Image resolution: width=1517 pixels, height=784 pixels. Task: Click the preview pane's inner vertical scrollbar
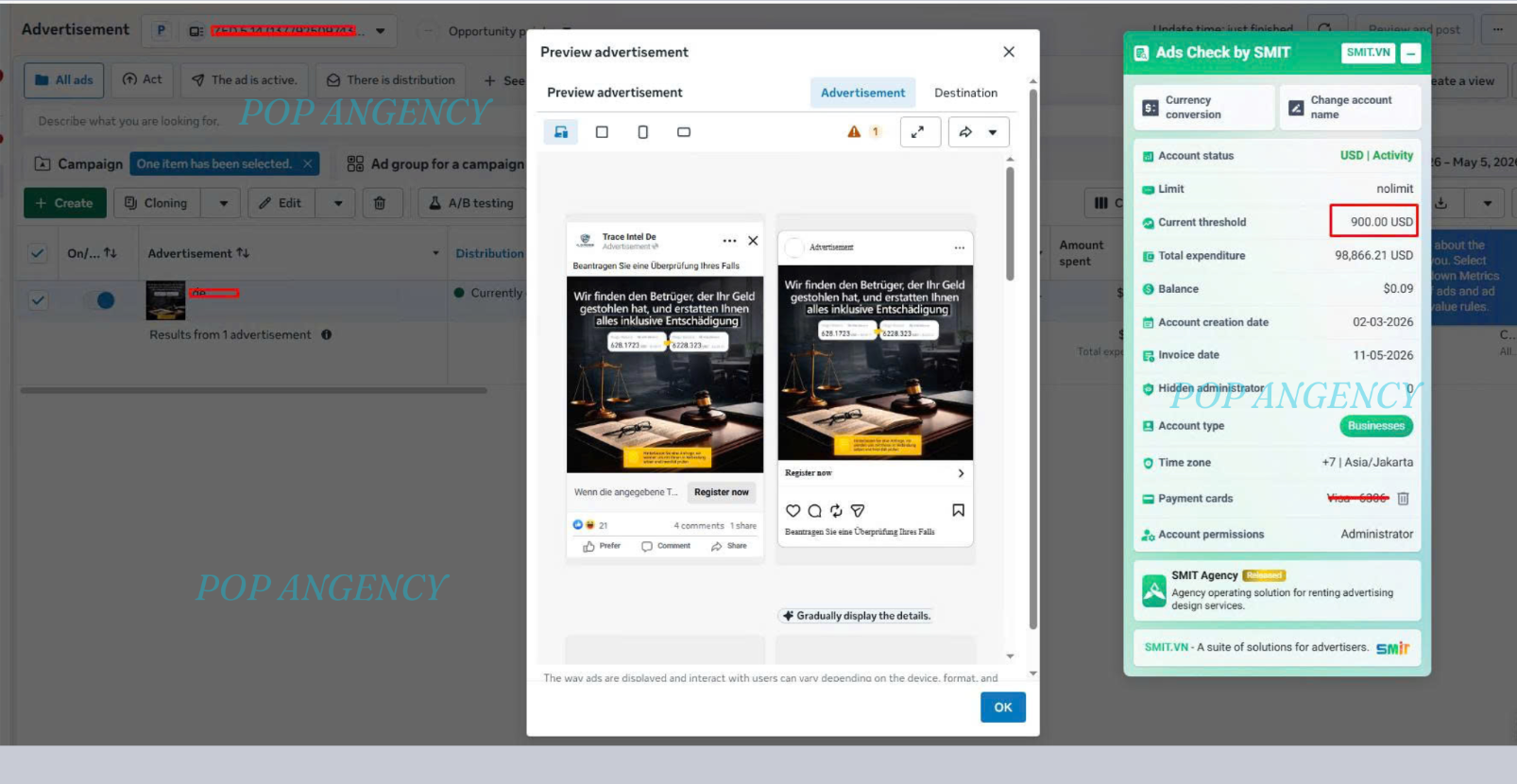[x=1010, y=225]
